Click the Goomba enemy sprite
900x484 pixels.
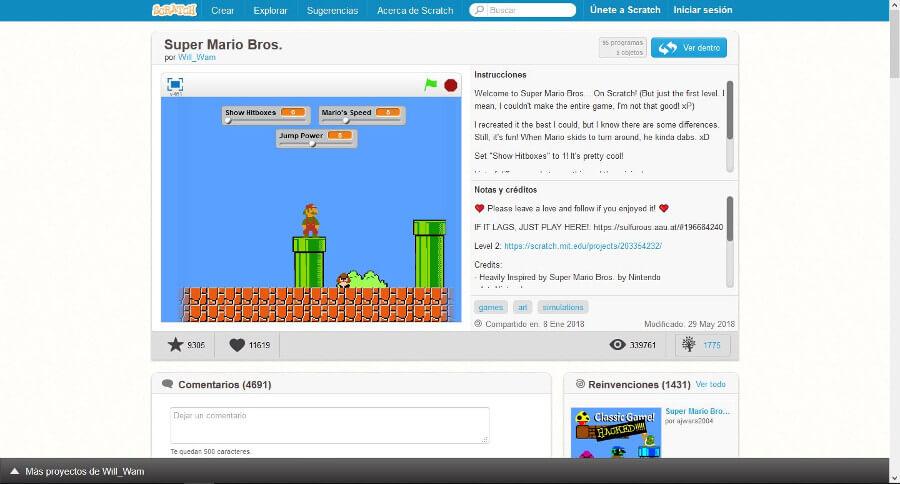[x=343, y=280]
